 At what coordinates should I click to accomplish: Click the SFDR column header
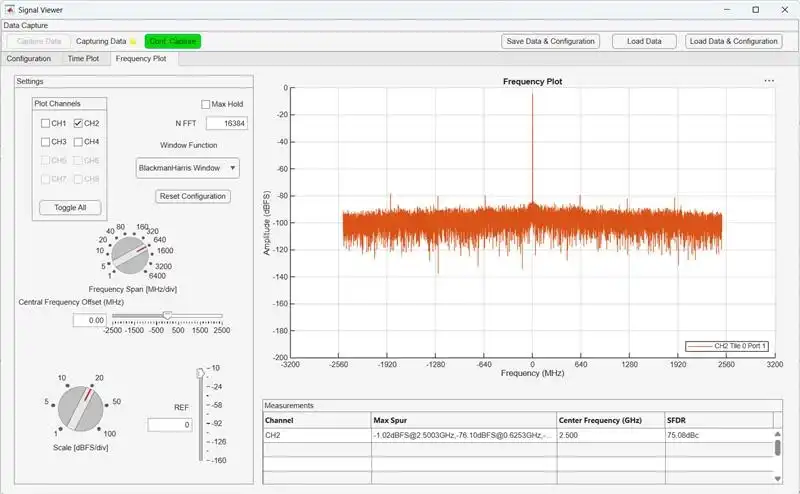(x=719, y=421)
